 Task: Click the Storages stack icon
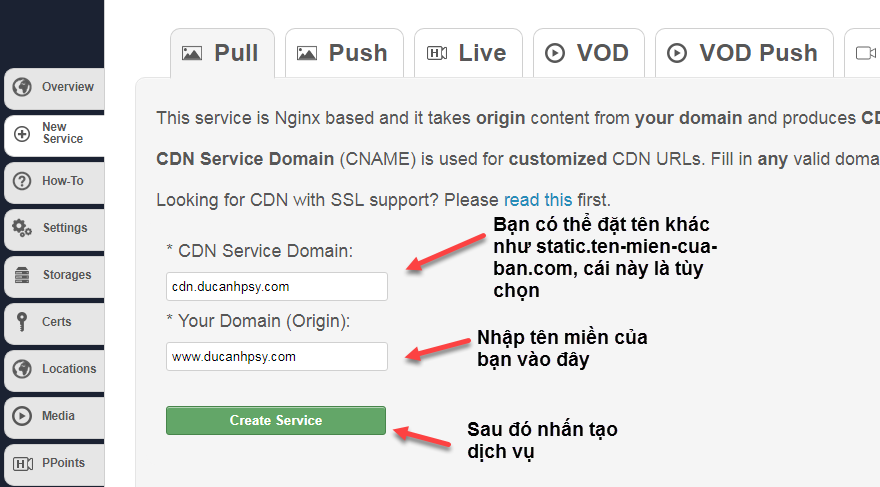tap(22, 275)
